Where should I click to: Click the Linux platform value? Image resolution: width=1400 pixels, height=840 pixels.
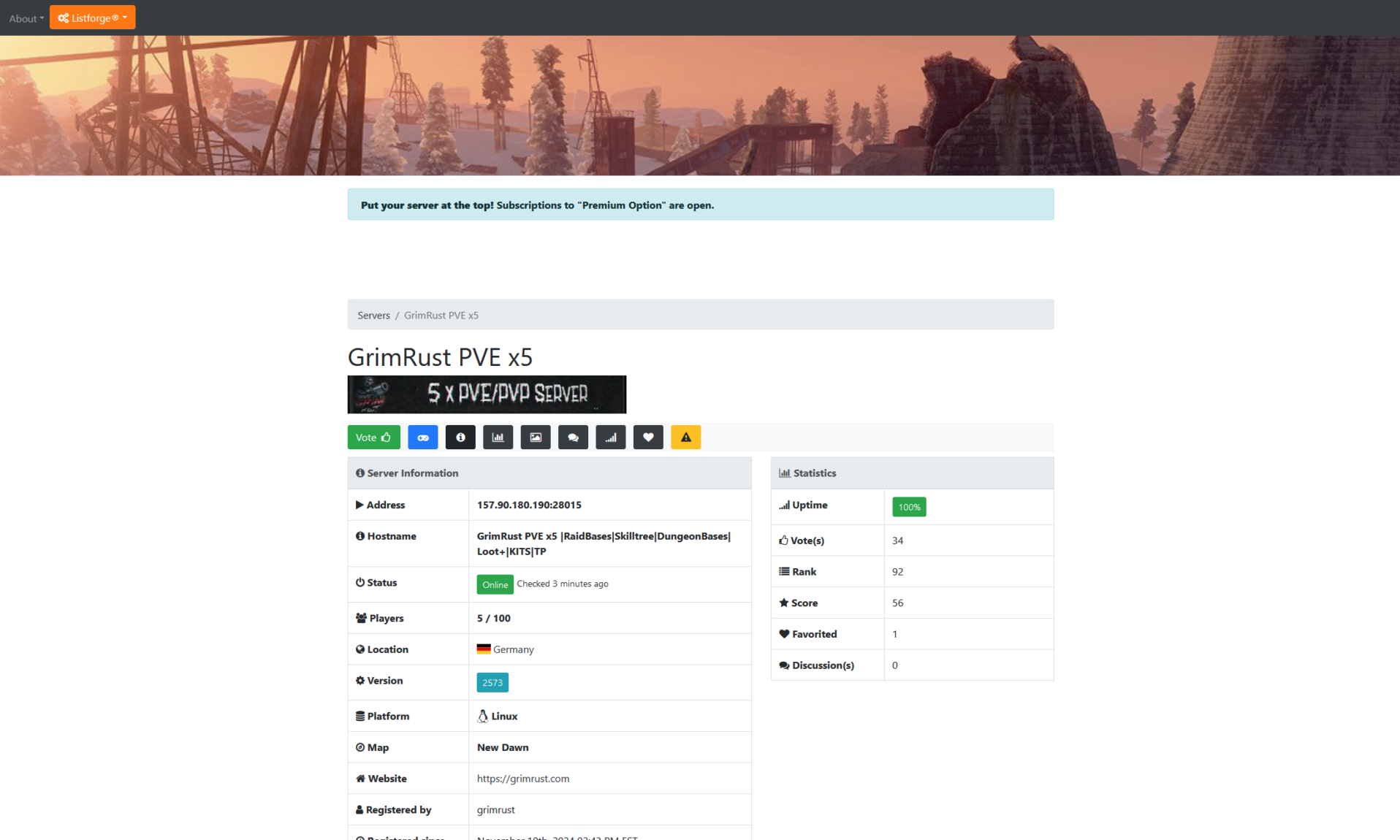click(x=497, y=716)
